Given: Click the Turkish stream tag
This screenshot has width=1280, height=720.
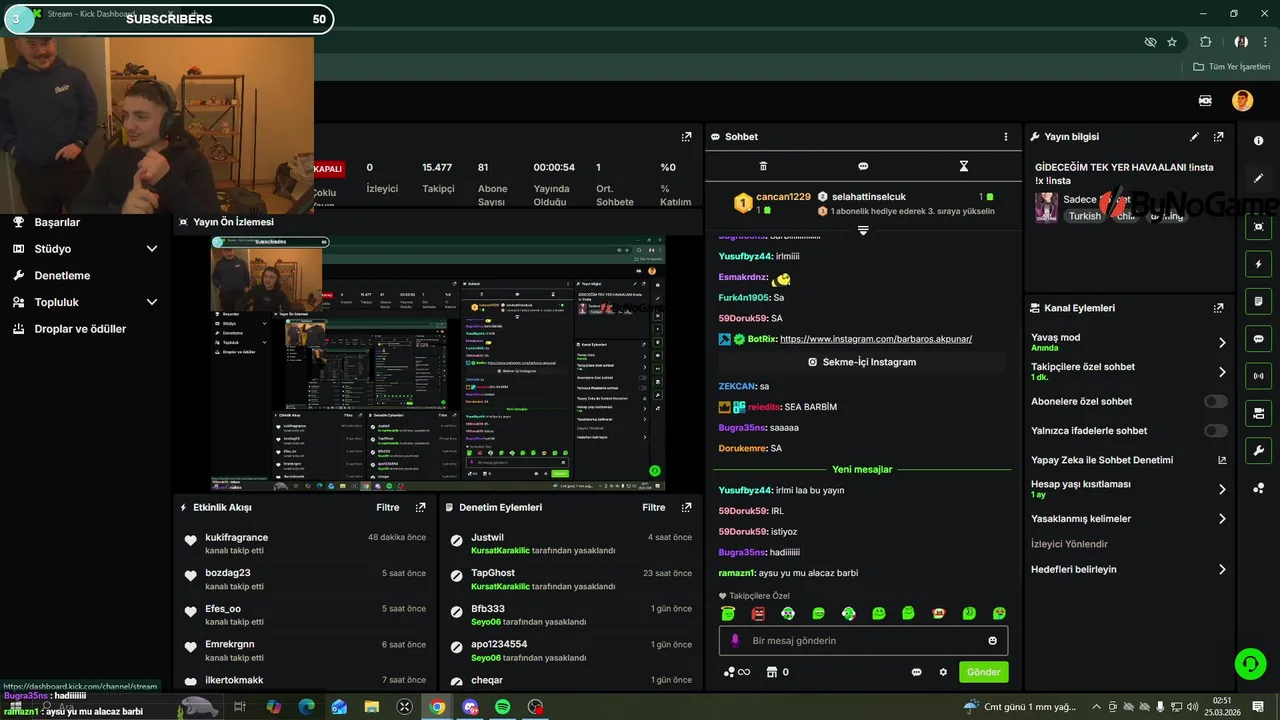Looking at the screenshot, I should [x=1084, y=216].
